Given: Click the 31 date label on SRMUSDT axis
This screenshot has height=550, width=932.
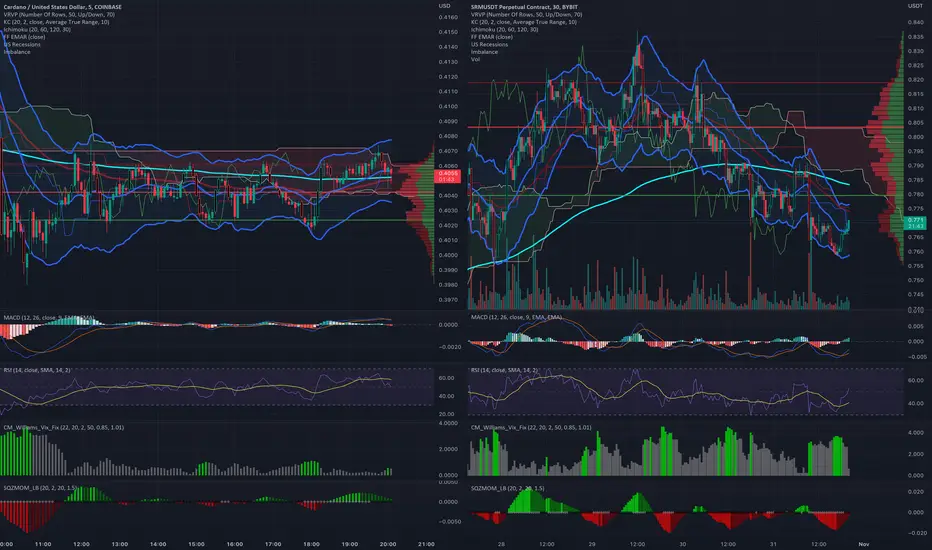Looking at the screenshot, I should pyautogui.click(x=773, y=544).
